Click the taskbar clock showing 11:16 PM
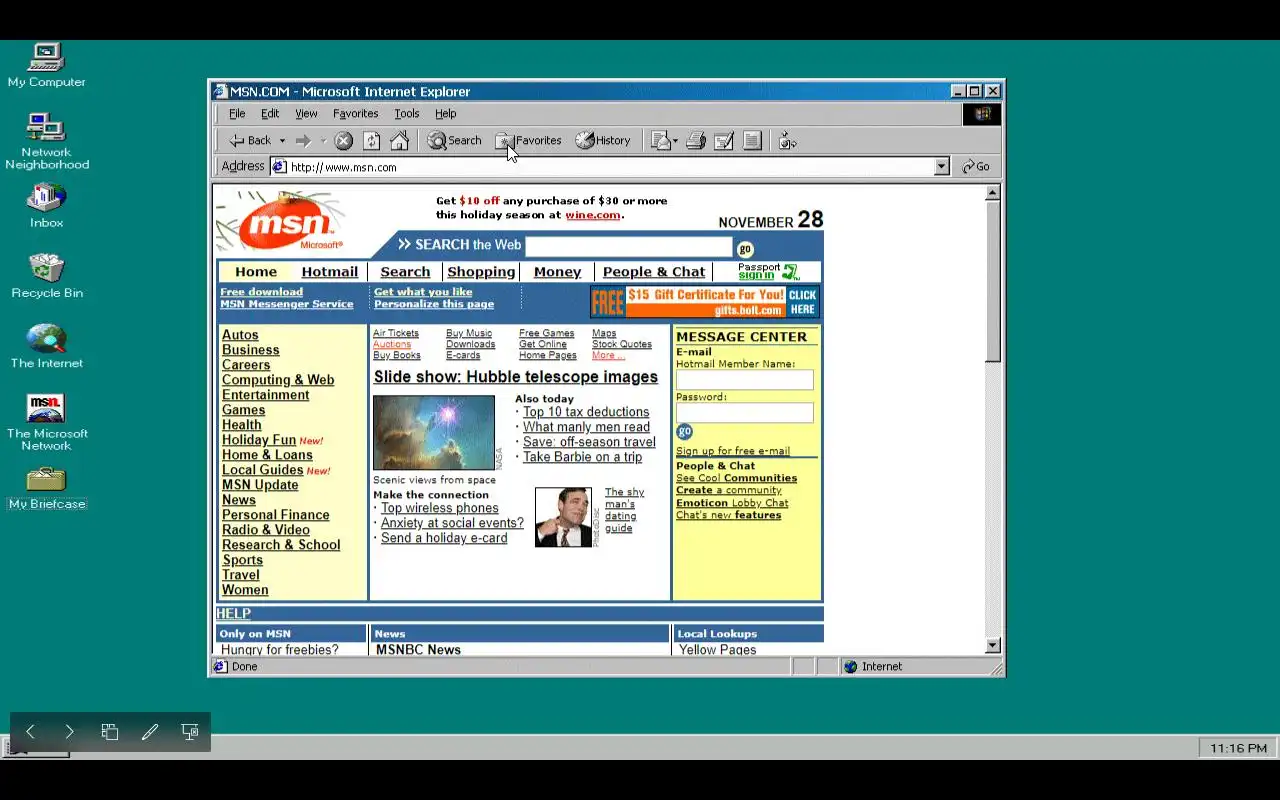Image resolution: width=1280 pixels, height=800 pixels. [1238, 748]
